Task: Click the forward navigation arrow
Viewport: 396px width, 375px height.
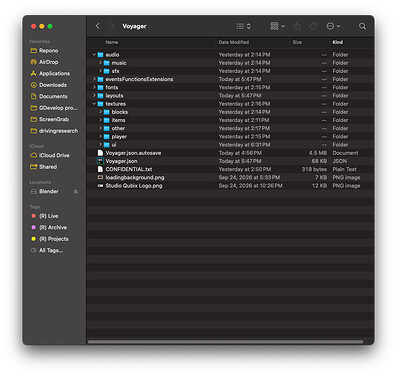Action: [x=112, y=26]
